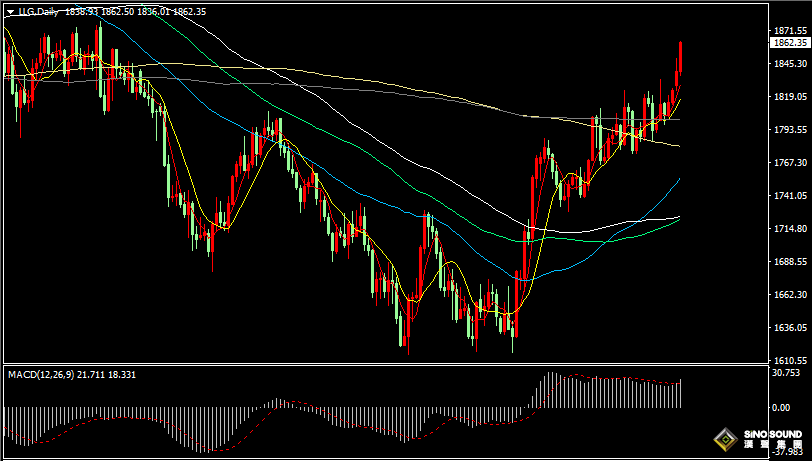Click the MACD(12,26,9) indicator label

tap(42, 374)
